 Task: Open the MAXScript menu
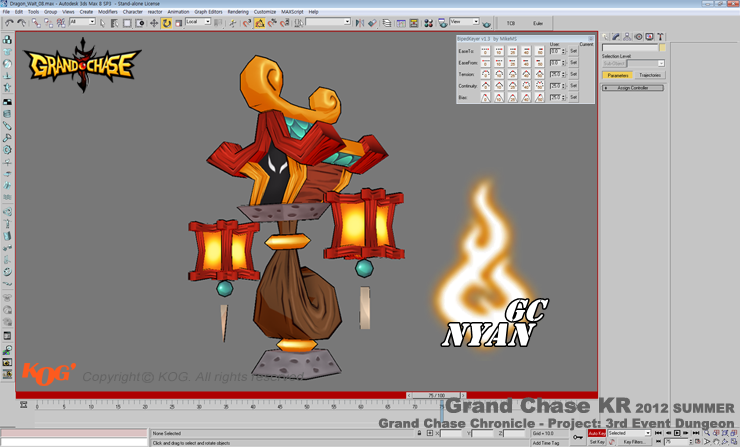click(x=292, y=12)
